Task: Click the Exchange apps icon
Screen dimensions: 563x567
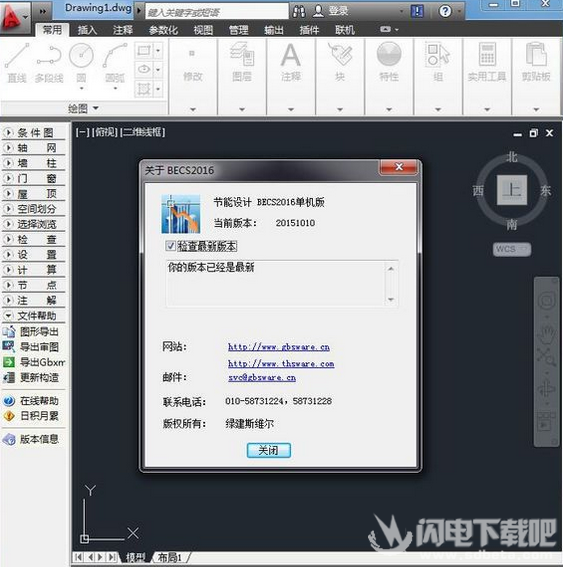Action: pyautogui.click(x=418, y=12)
